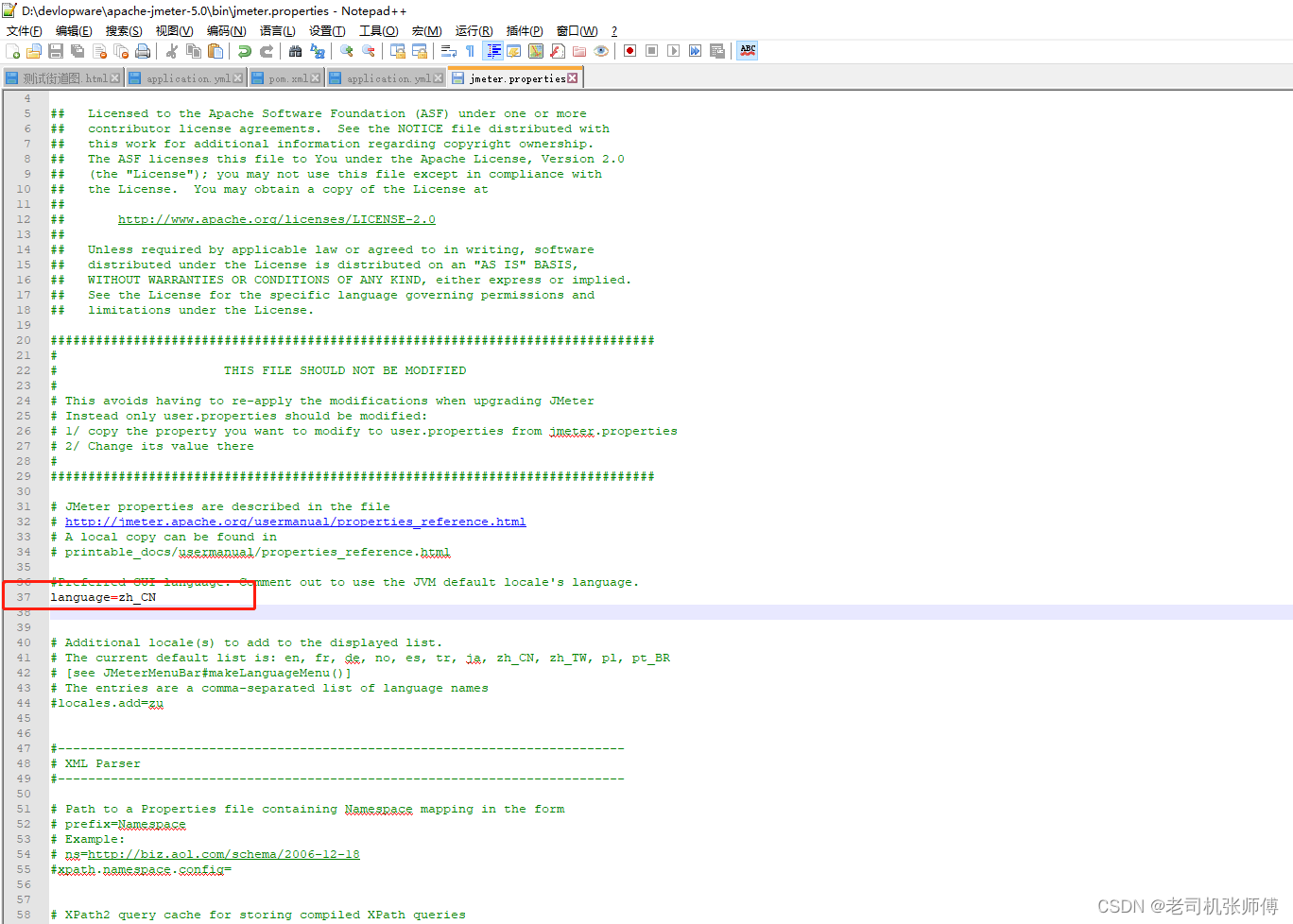This screenshot has height=924, width=1293.
Task: Open Find with binoculars icon
Action: [296, 51]
